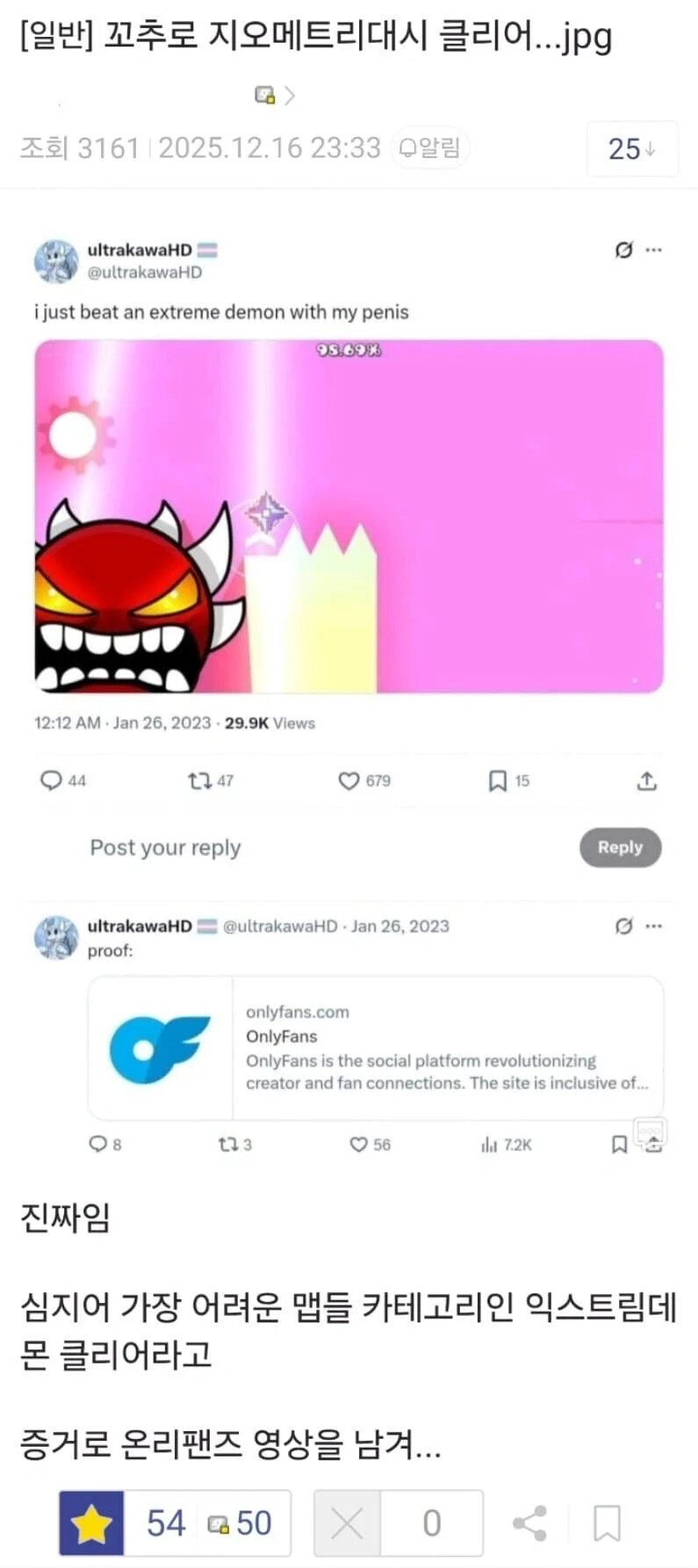The width and height of the screenshot is (698, 1568).
Task: Toggle the 알림 notification button
Action: click(430, 147)
